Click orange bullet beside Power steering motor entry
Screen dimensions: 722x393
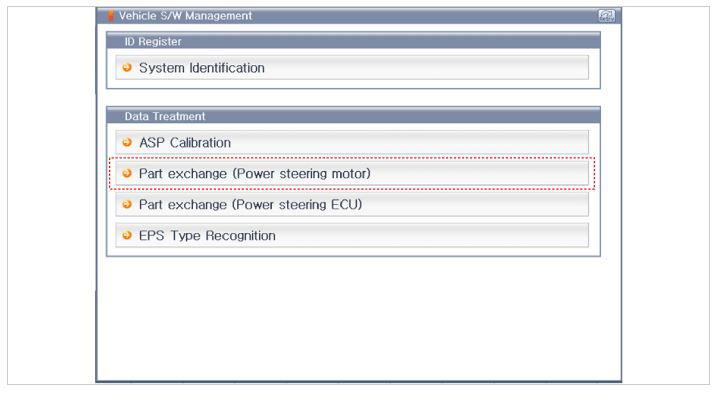127,173
